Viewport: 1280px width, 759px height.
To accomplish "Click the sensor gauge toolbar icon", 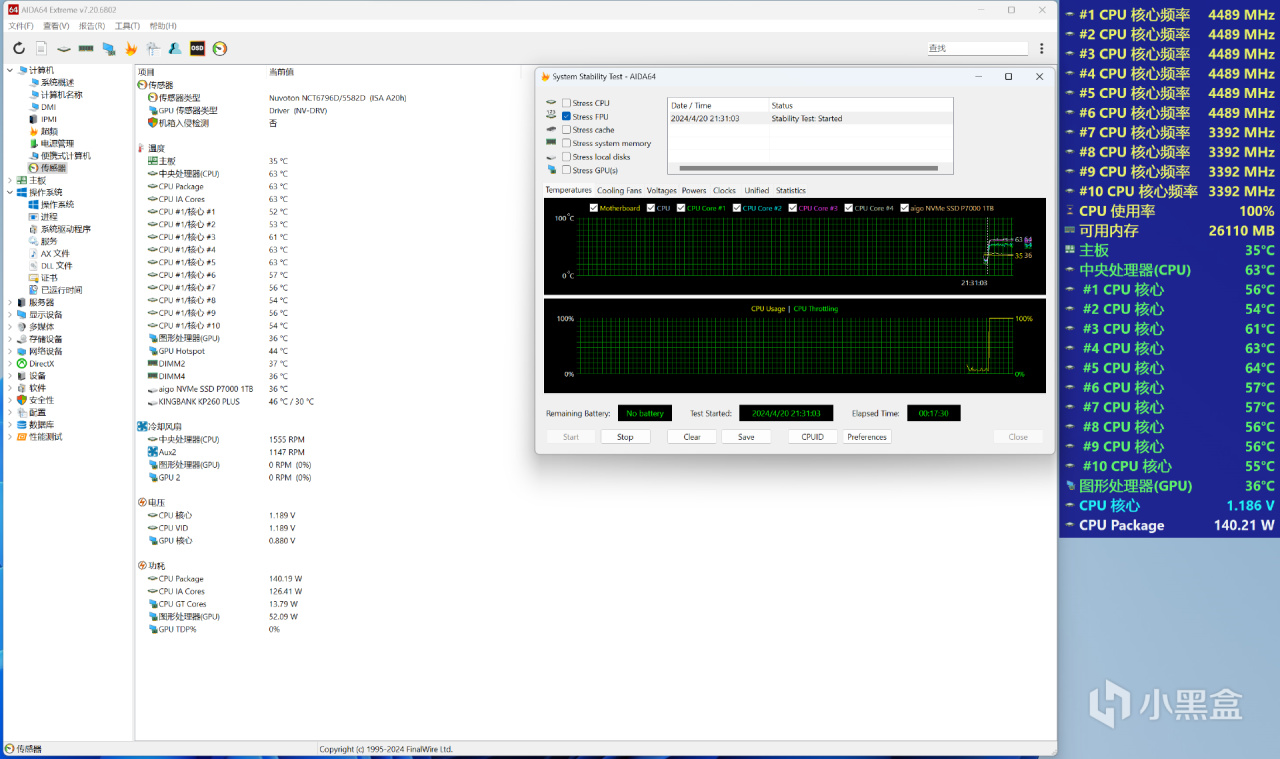I will tap(220, 48).
